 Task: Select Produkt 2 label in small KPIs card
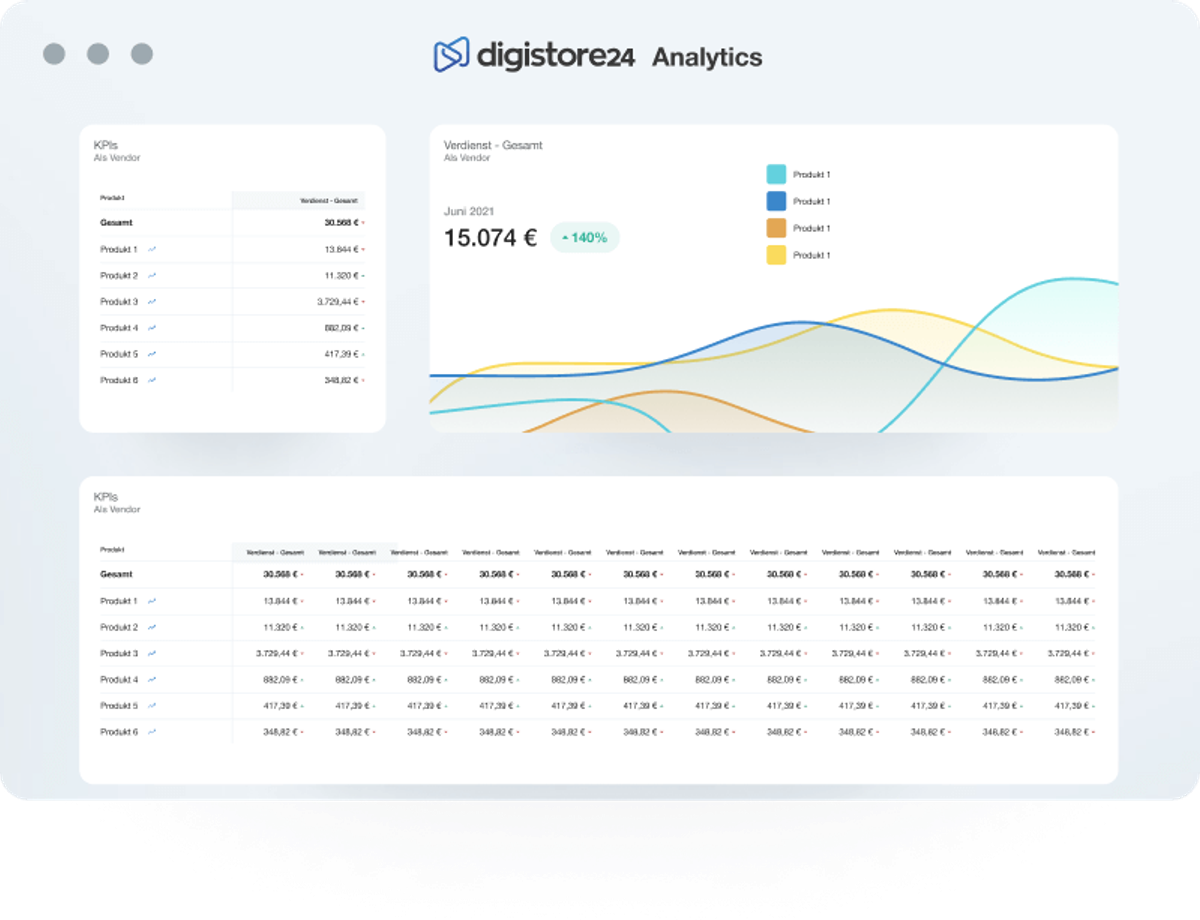119,275
